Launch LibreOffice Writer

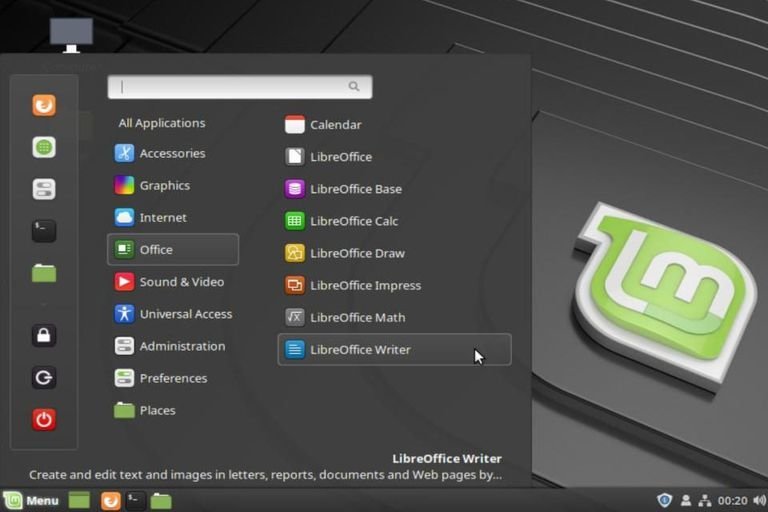394,350
